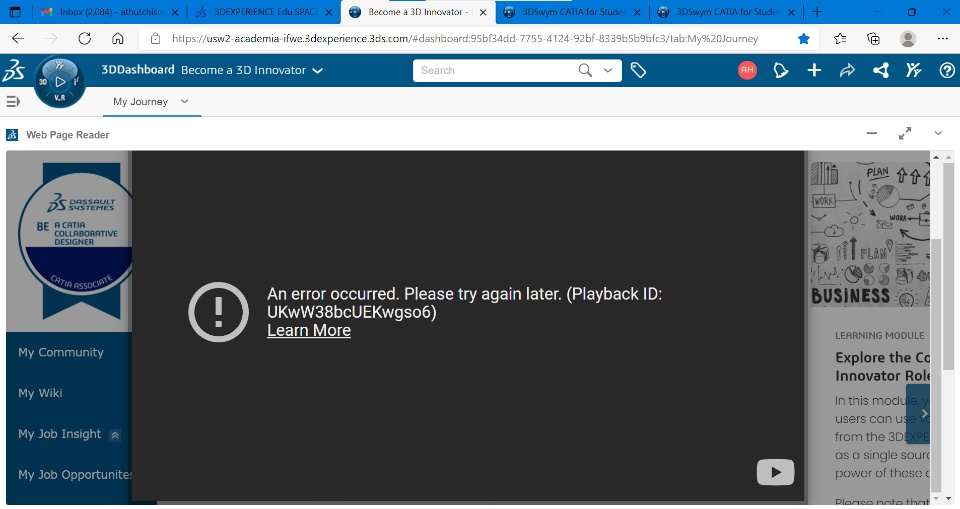Click the search magnifier icon
Screen dimensions: 960x509
(585, 70)
